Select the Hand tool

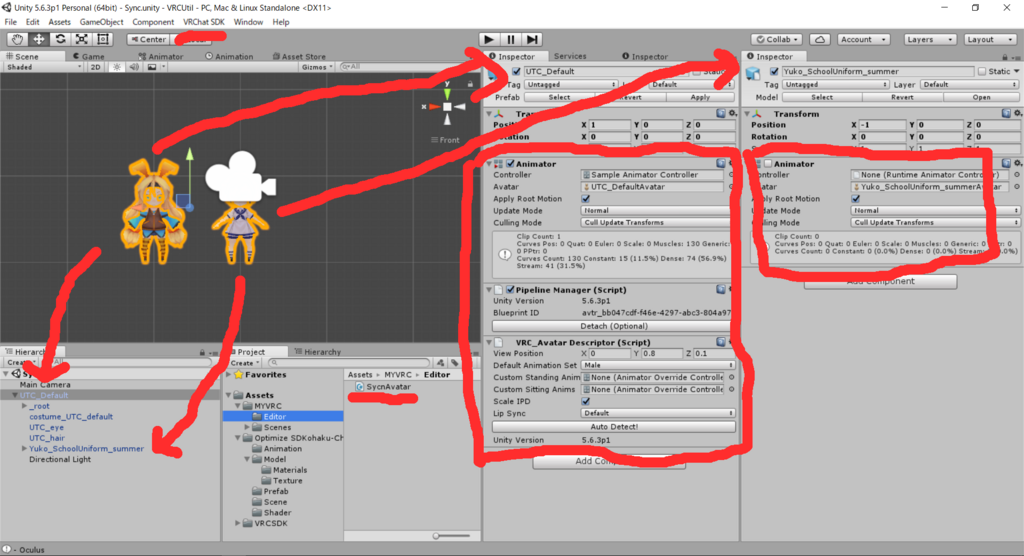click(17, 39)
